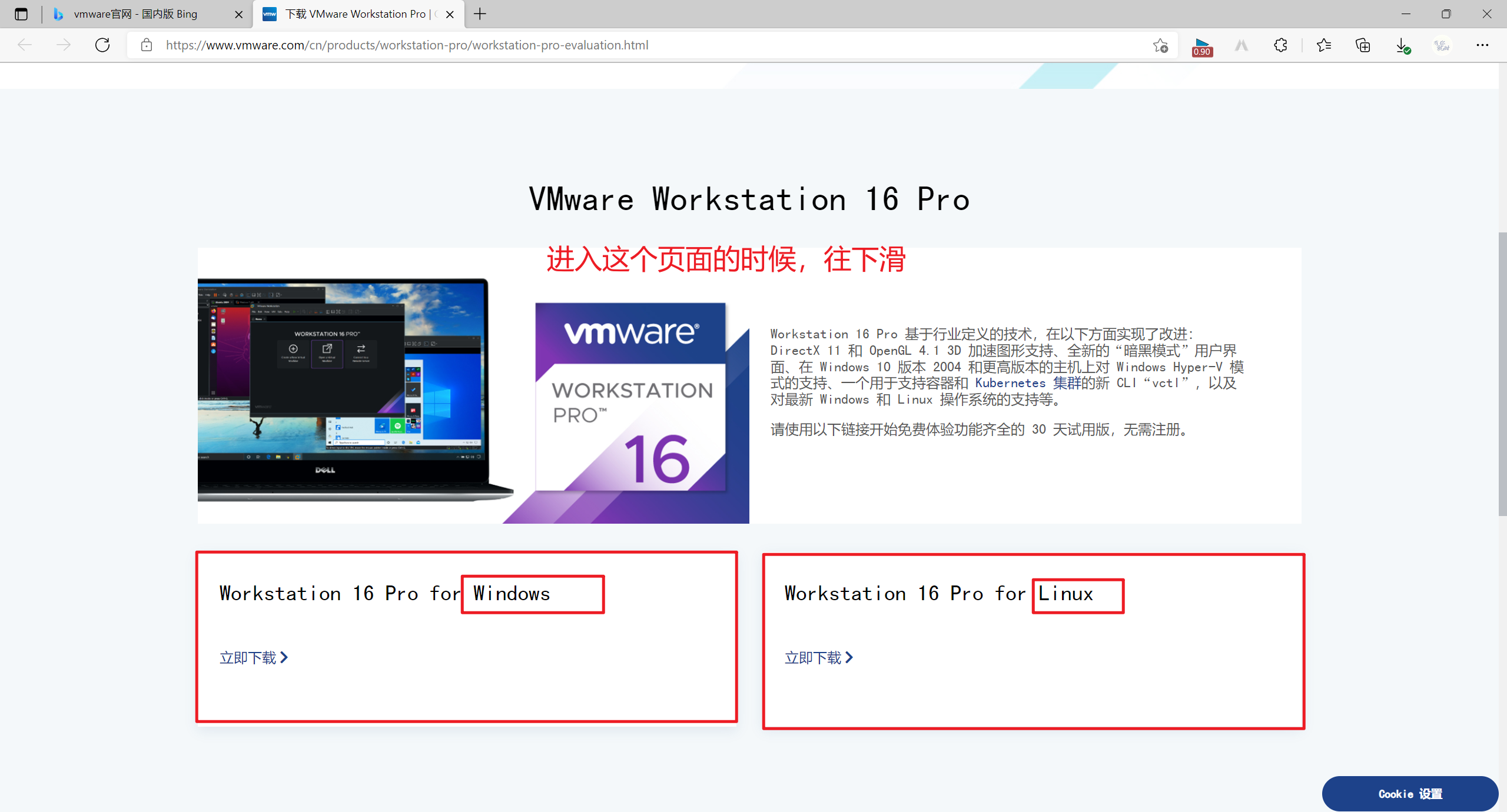This screenshot has height=812, width=1507.
Task: Click the Workstation 16 Pro for Windows heading
Action: [x=385, y=593]
